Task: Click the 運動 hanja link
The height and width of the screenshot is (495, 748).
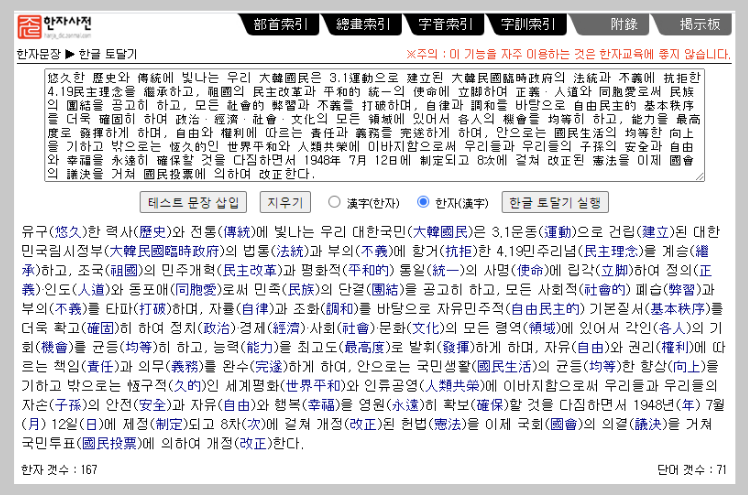Action: coord(558,232)
